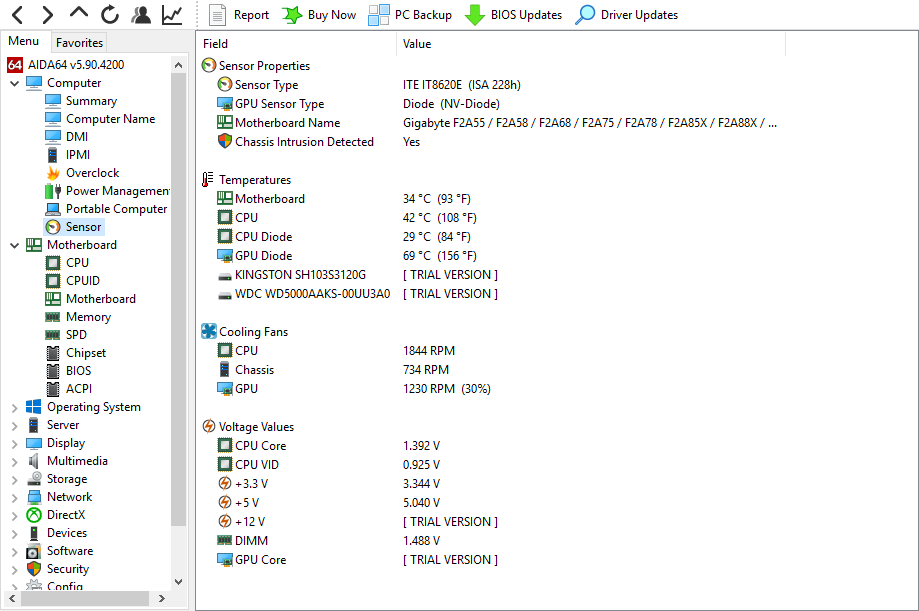
Task: Select the Chassis Intrusion Detected row
Action: tap(492, 142)
